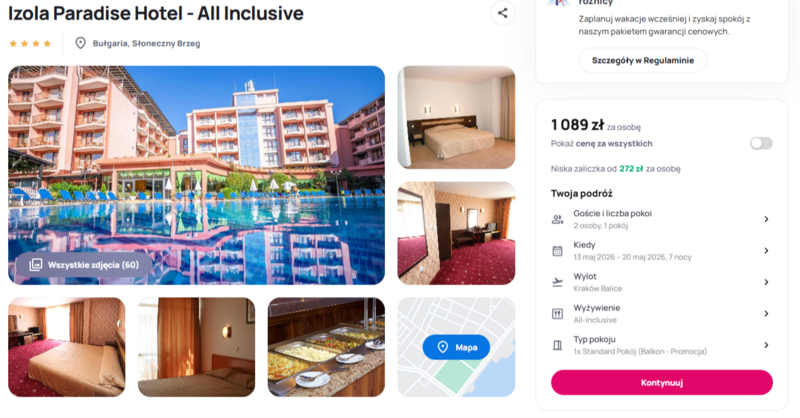The height and width of the screenshot is (418, 800).
Task: Expand the Kiedy dates row chevron
Action: click(766, 251)
